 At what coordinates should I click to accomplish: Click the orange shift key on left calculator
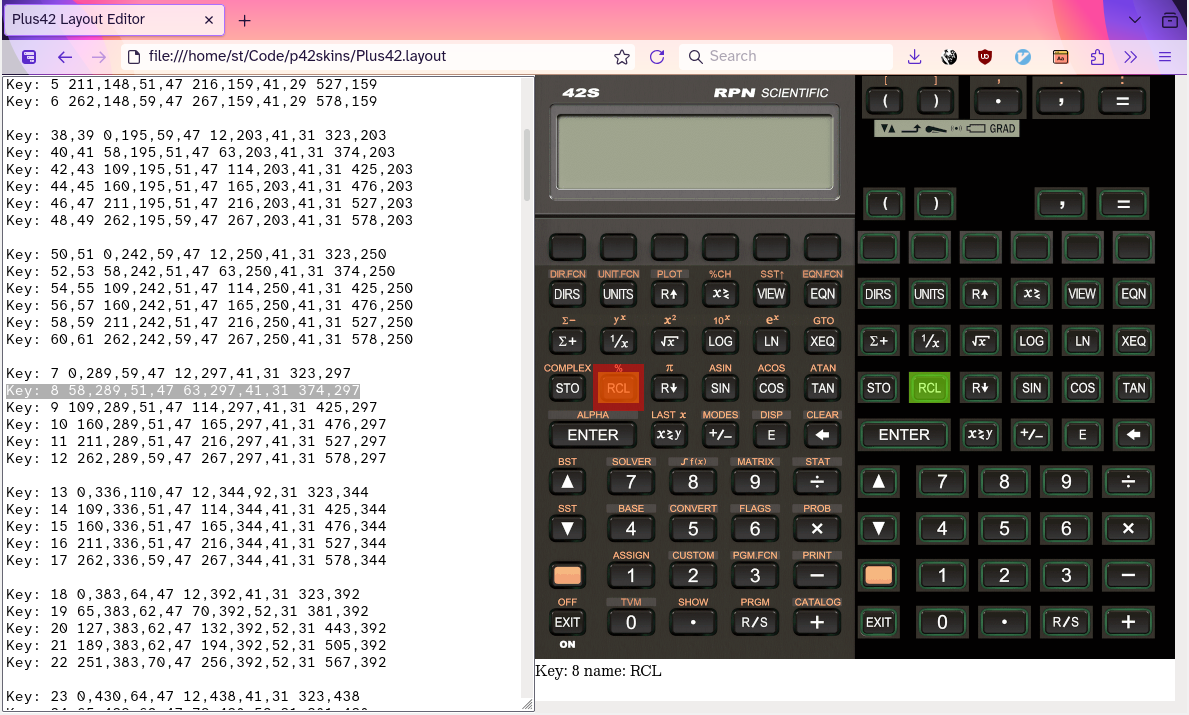(566, 575)
